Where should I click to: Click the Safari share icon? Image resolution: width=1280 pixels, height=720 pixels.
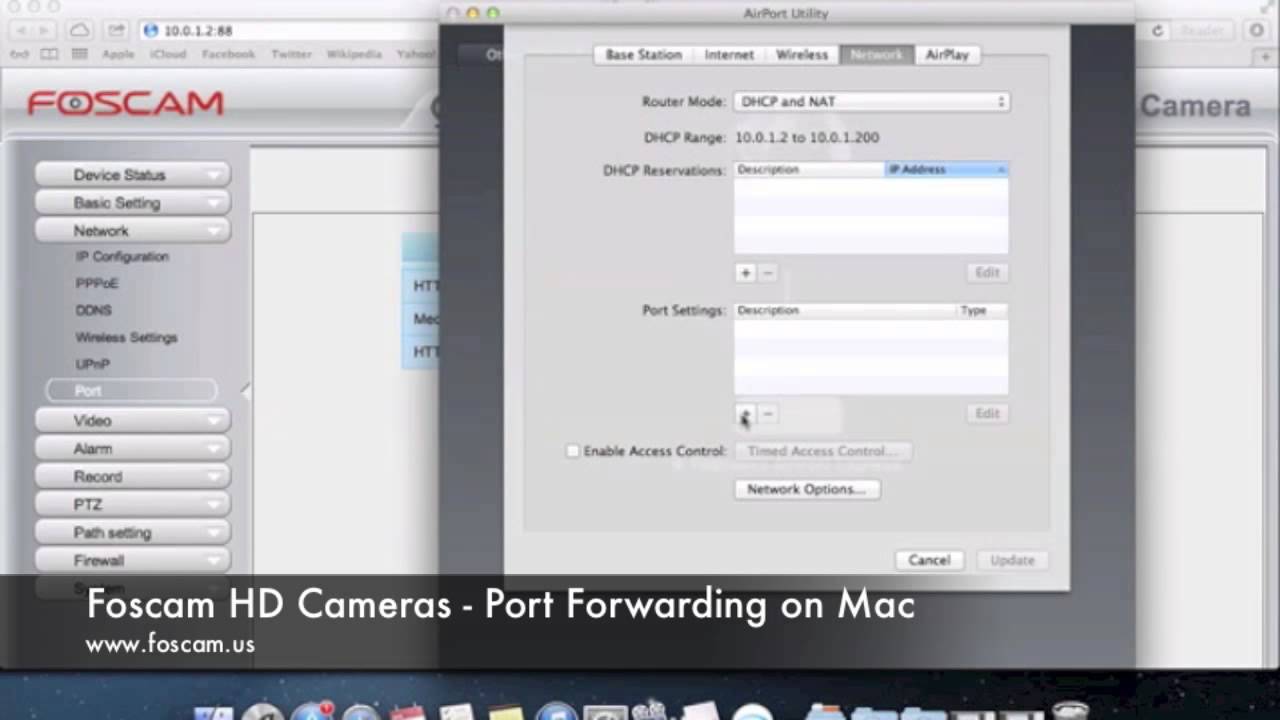117,31
